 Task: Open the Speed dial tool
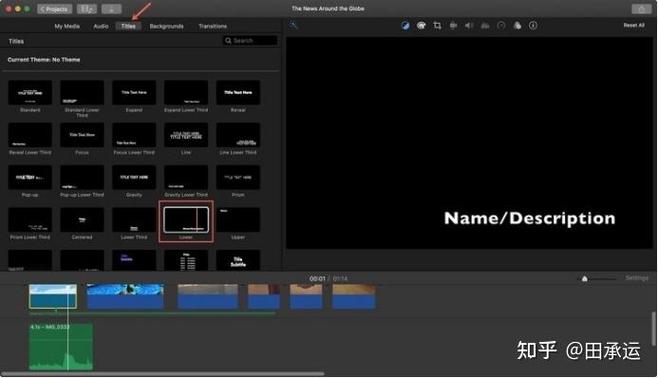[x=501, y=26]
